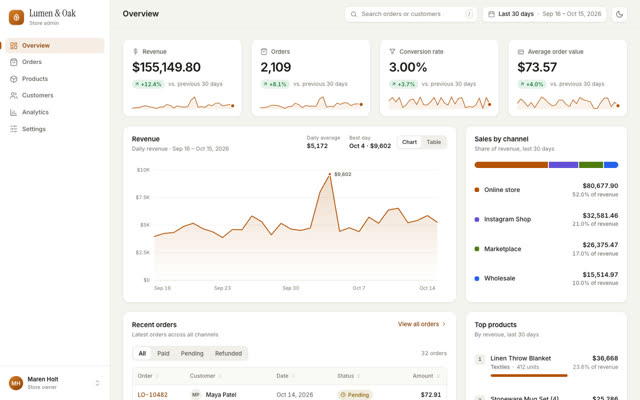Toggle dark mode with the moon icon

click(x=619, y=14)
